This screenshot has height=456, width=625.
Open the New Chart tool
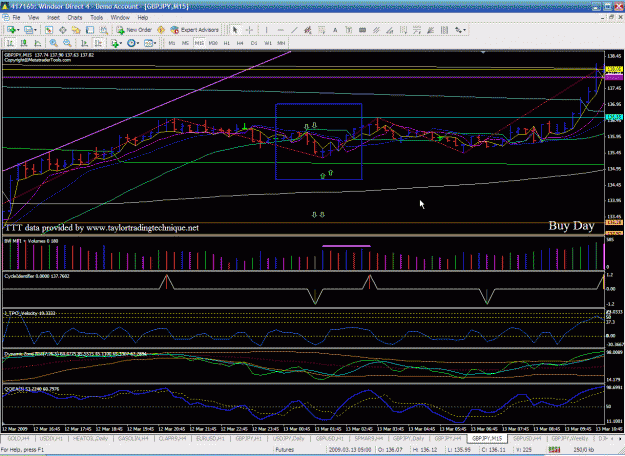point(11,30)
